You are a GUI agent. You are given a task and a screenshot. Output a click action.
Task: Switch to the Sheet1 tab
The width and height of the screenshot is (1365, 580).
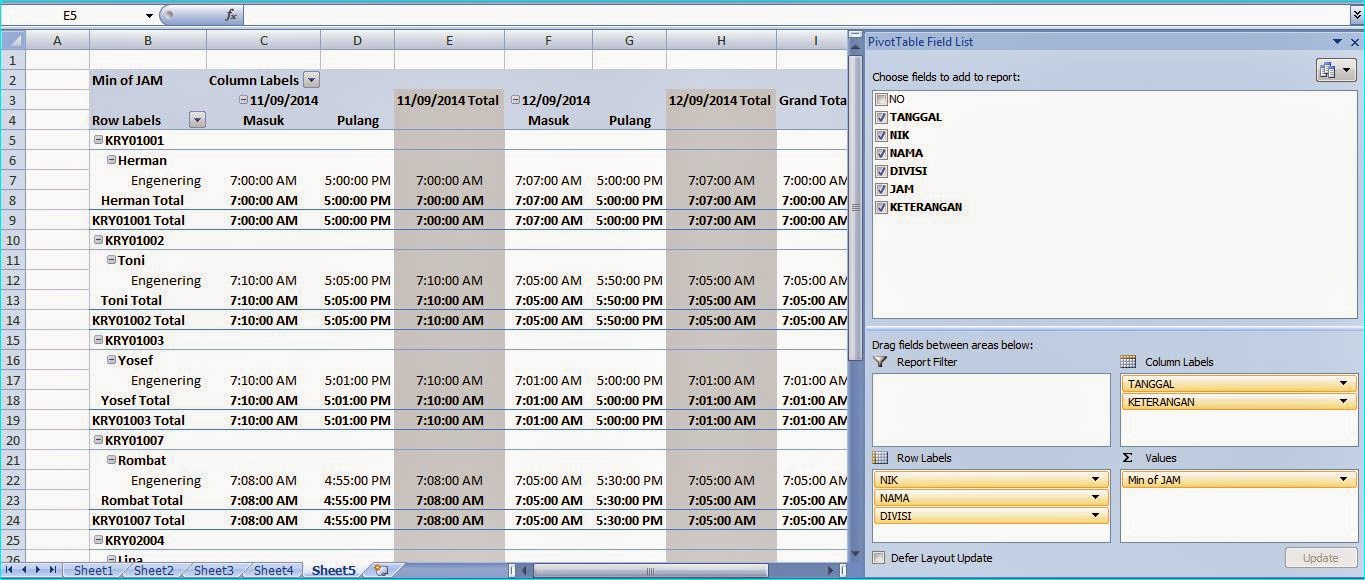92,569
